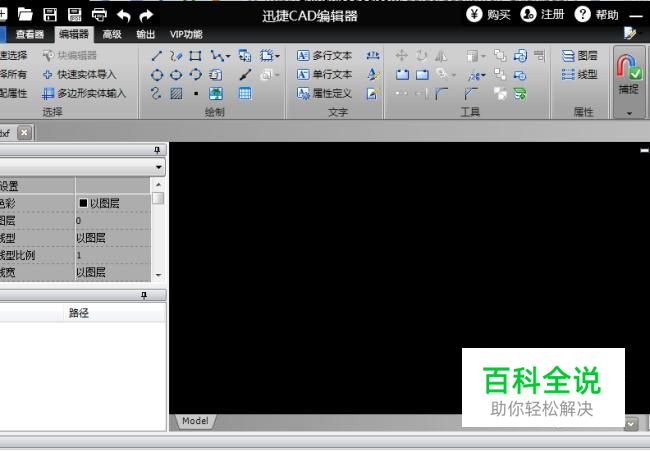Select the rectangle drawing tool

point(195,56)
